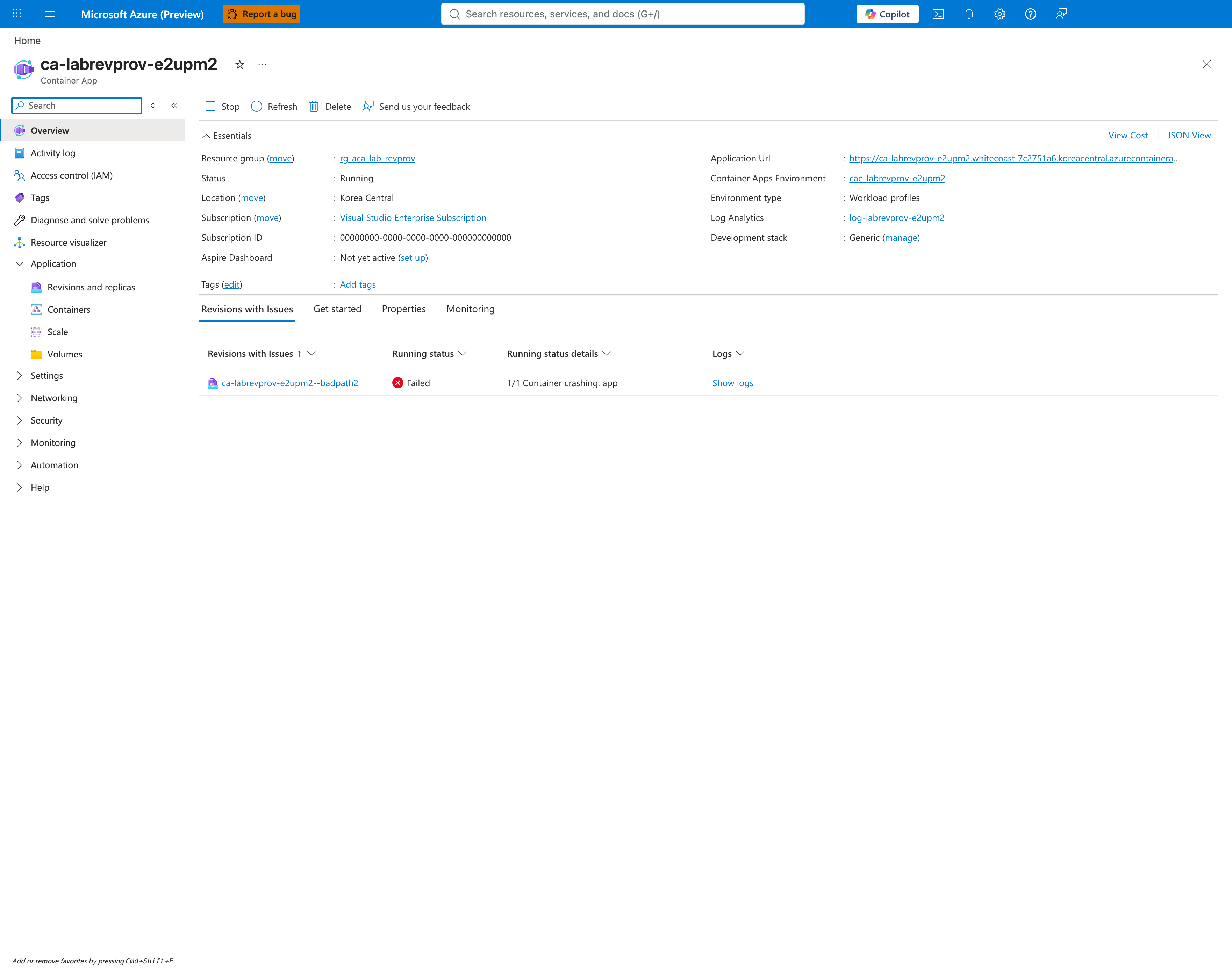Image resolution: width=1232 pixels, height=968 pixels.
Task: Open the Azure portal apps grid icon
Action: tap(17, 14)
